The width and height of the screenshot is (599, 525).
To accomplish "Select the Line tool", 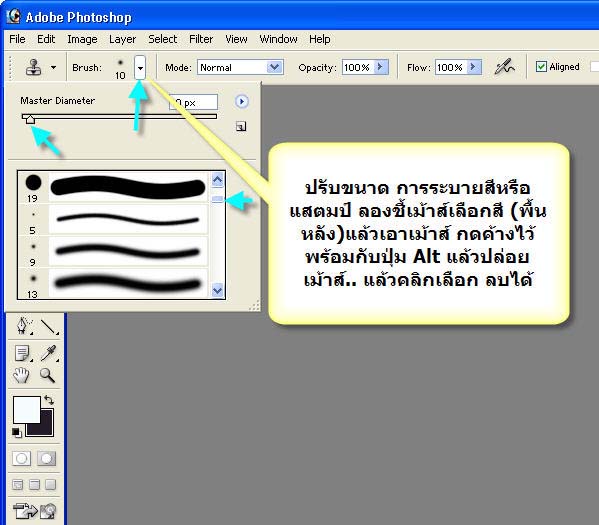I will 49,326.
